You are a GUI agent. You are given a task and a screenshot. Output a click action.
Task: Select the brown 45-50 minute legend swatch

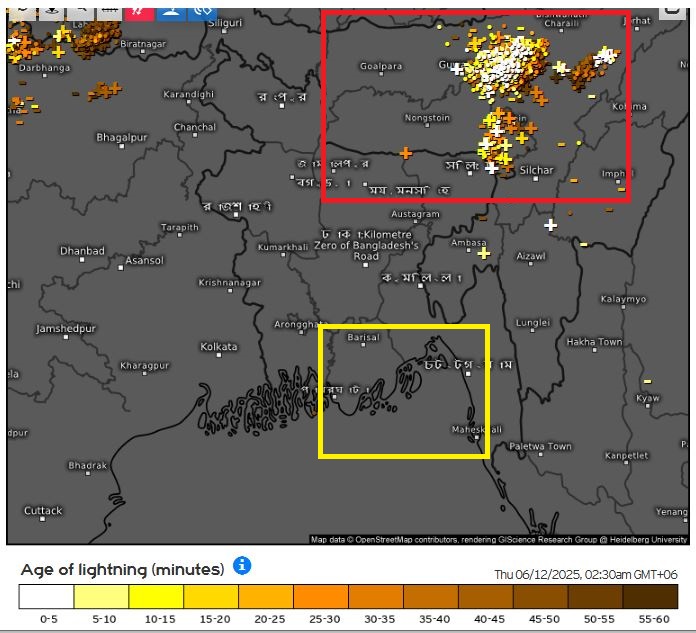point(541,596)
